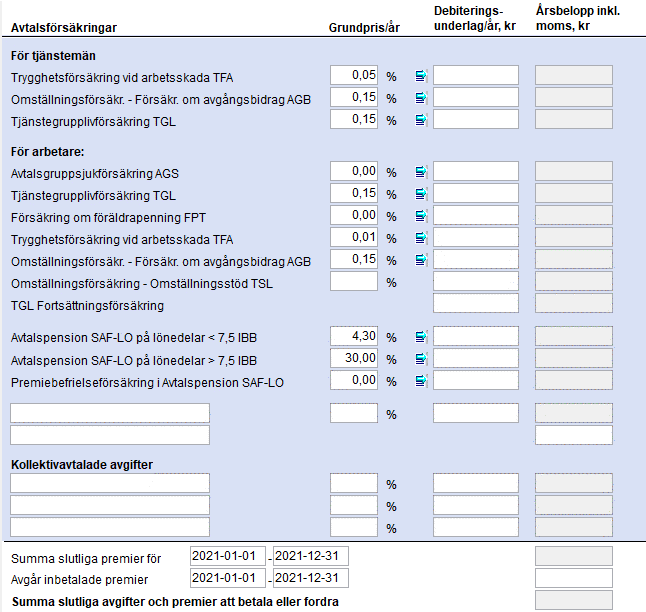Viewport: 646px width, 612px height.
Task: Edit Grundpris 0,00 for Avtalsgruppsjukförsäkring AGS
Action: pos(354,171)
